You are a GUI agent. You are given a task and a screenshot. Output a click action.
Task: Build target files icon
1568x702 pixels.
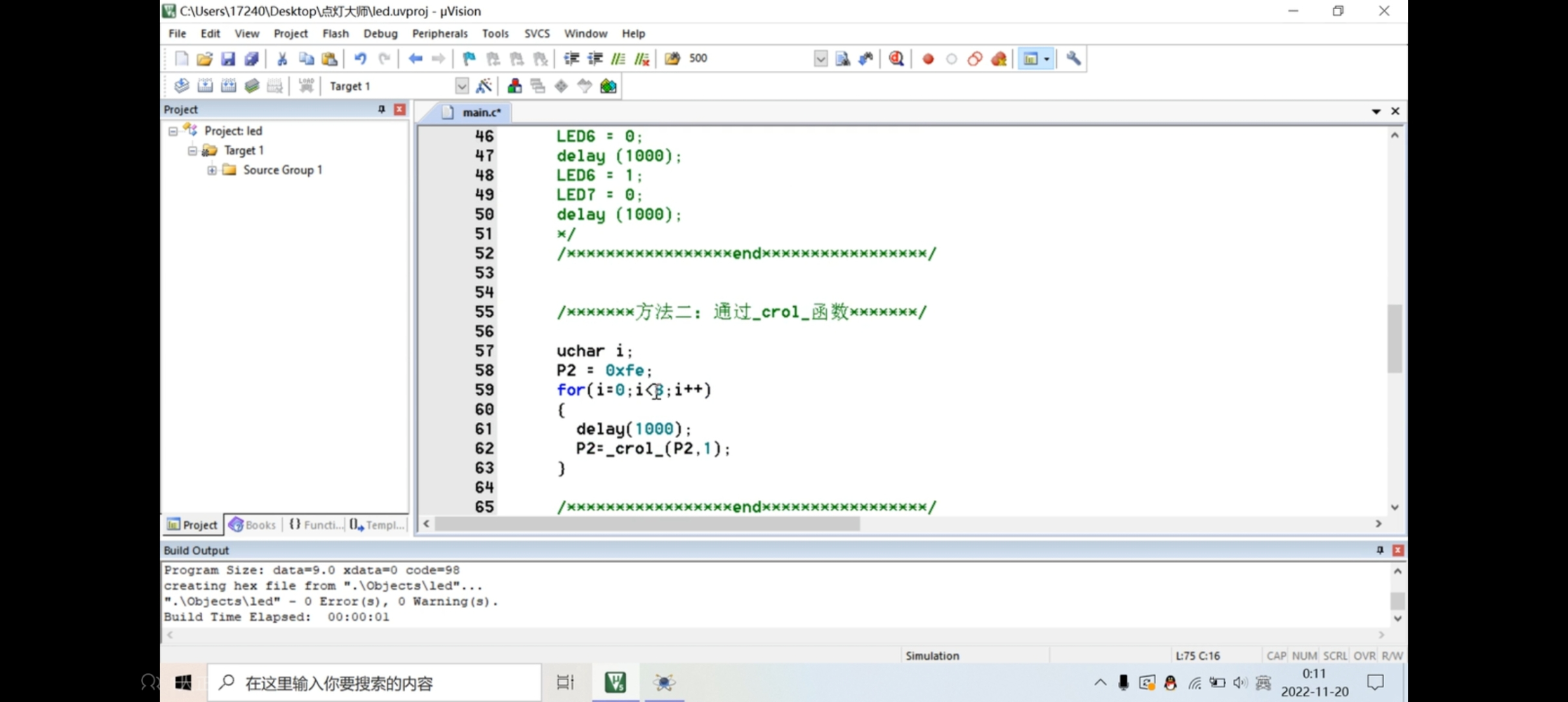tap(205, 86)
